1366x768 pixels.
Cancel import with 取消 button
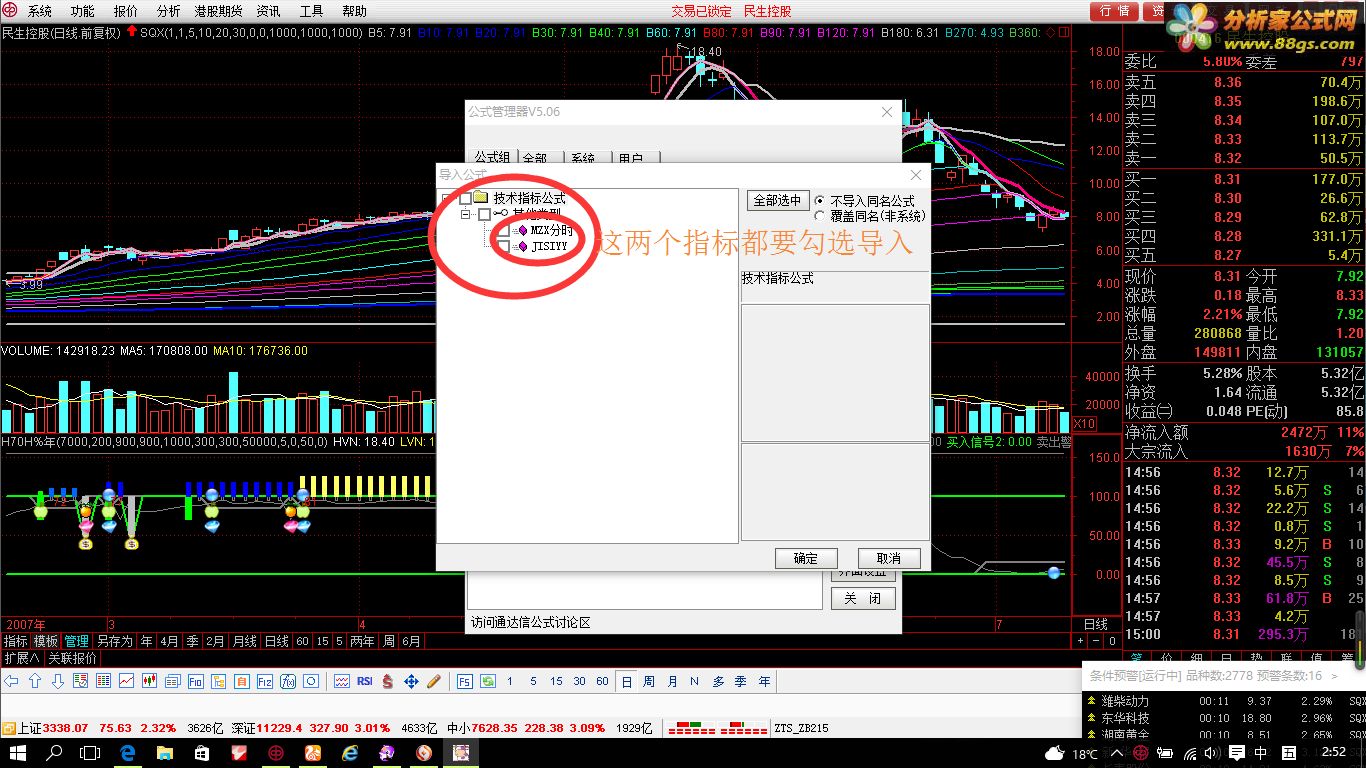click(x=889, y=558)
